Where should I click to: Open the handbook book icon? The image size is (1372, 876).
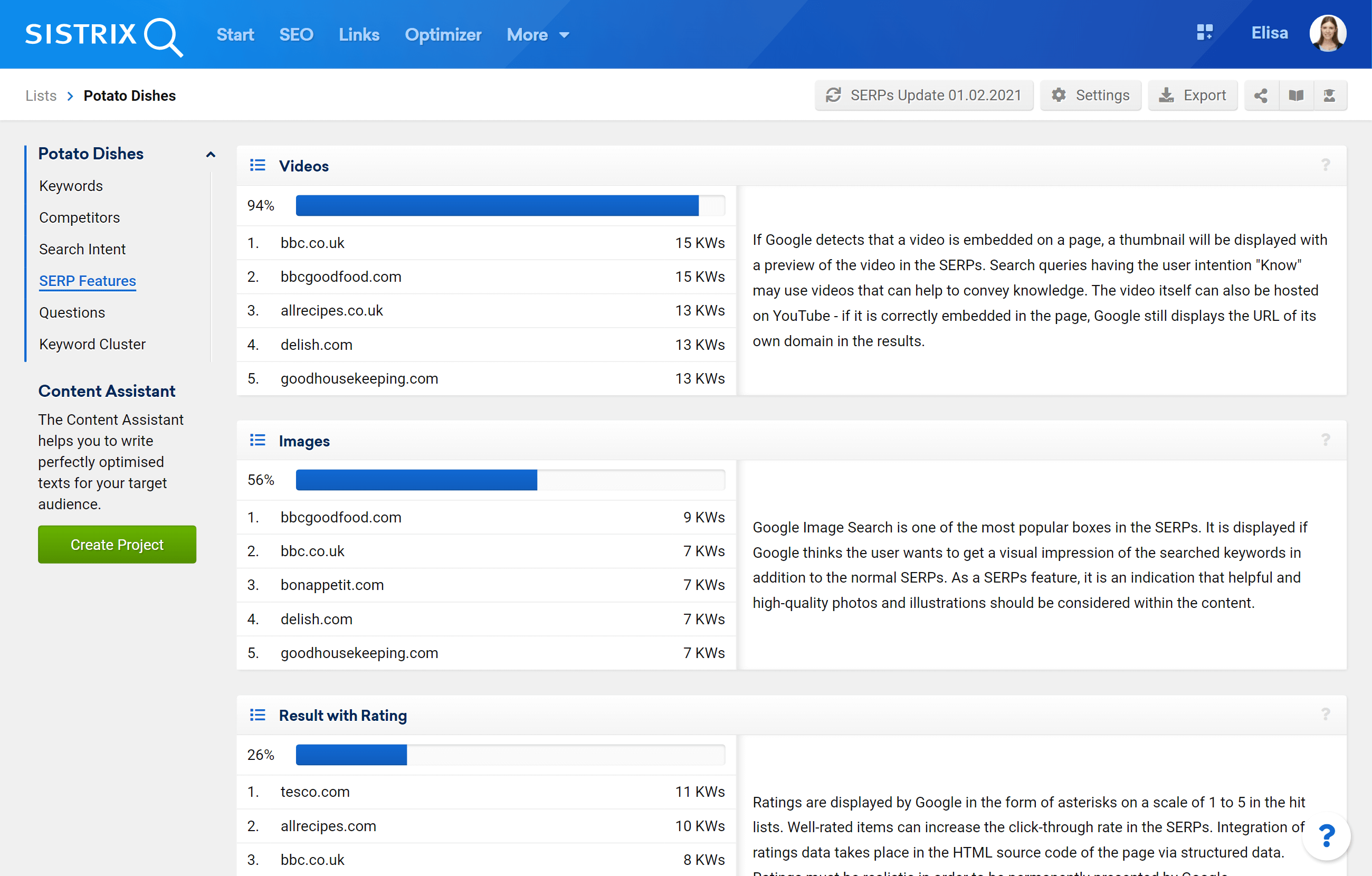[x=1295, y=95]
